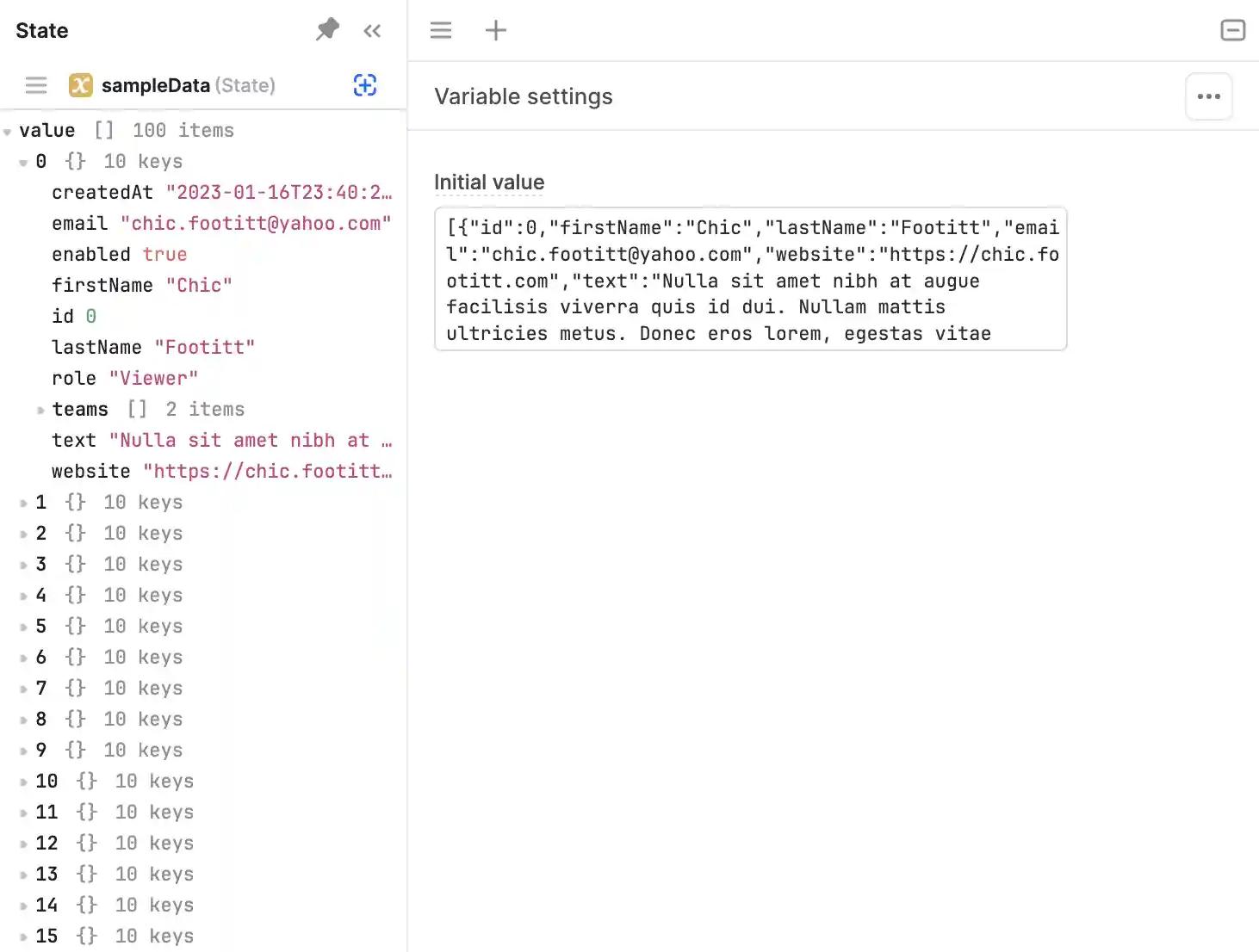Expand the teams array
Viewport: 1259px width, 952px height.
(40, 411)
